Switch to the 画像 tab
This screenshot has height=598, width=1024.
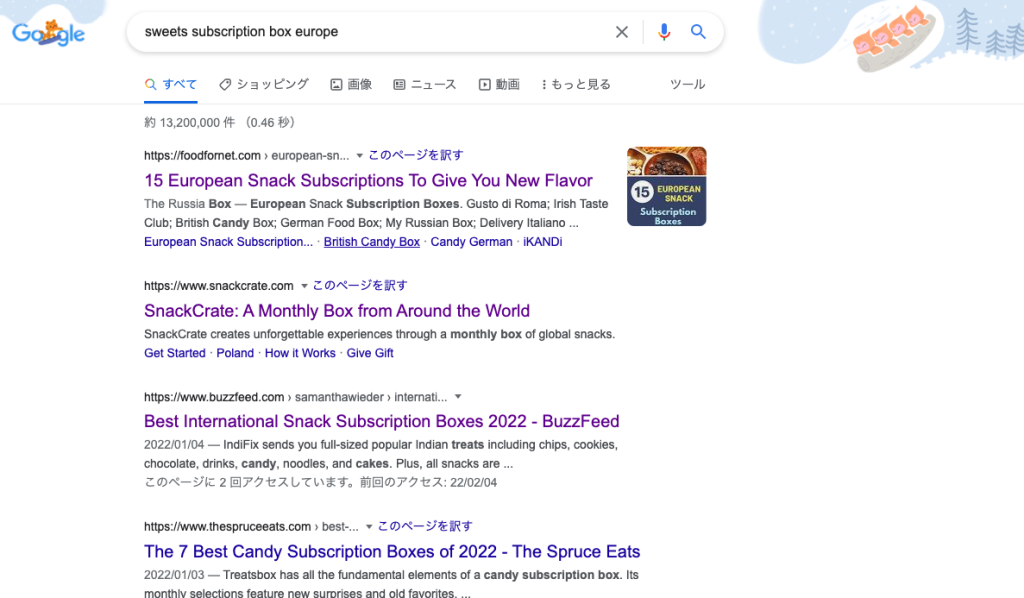[x=351, y=84]
